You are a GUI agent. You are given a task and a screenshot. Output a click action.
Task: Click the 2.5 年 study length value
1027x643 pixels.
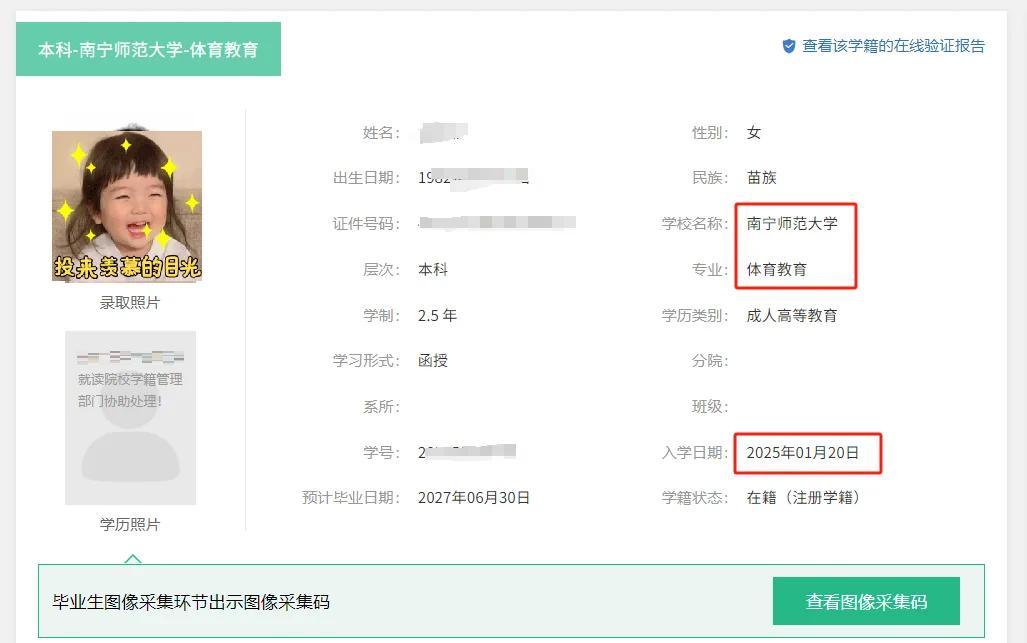[438, 316]
